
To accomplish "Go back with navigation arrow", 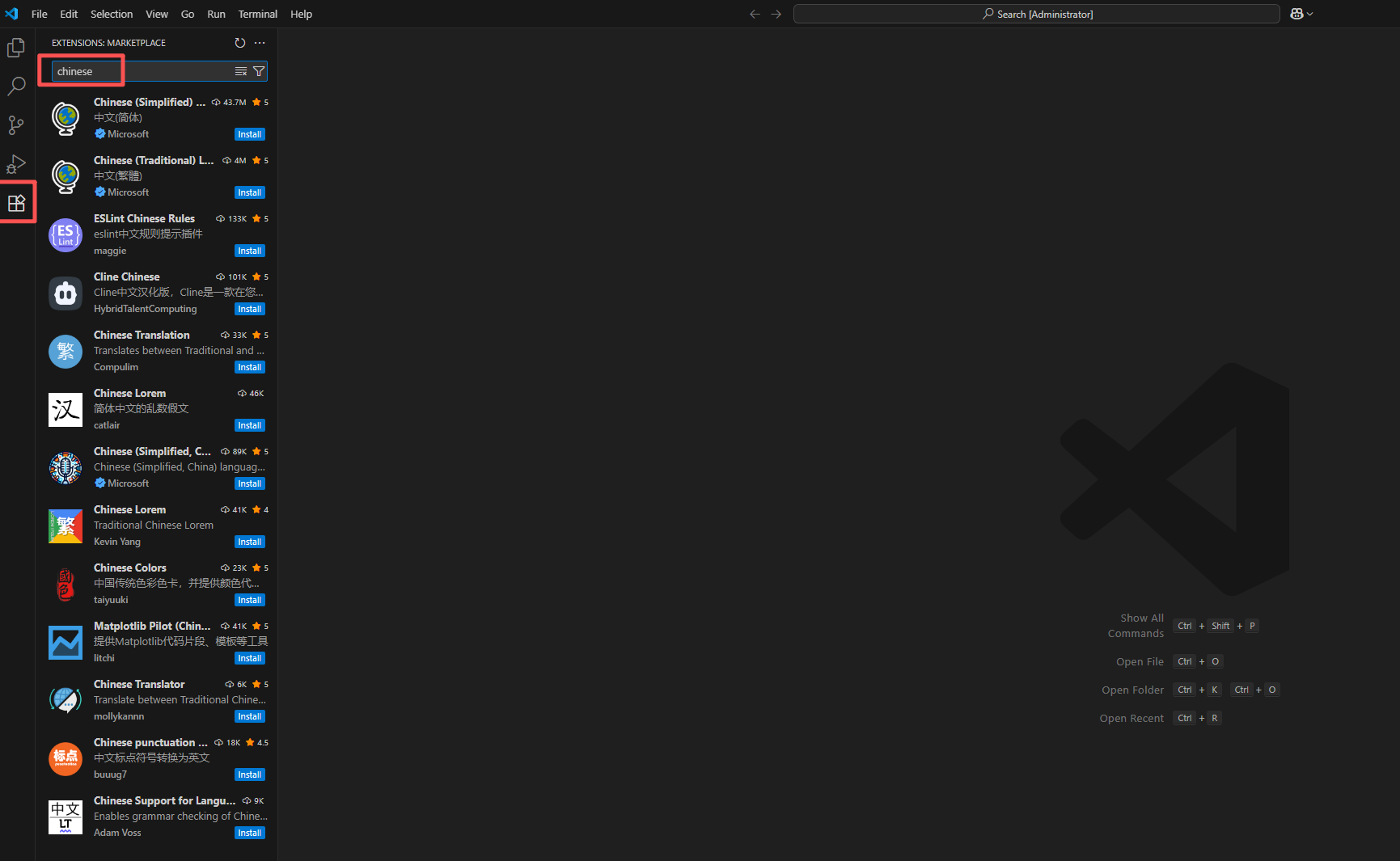I will click(x=755, y=14).
